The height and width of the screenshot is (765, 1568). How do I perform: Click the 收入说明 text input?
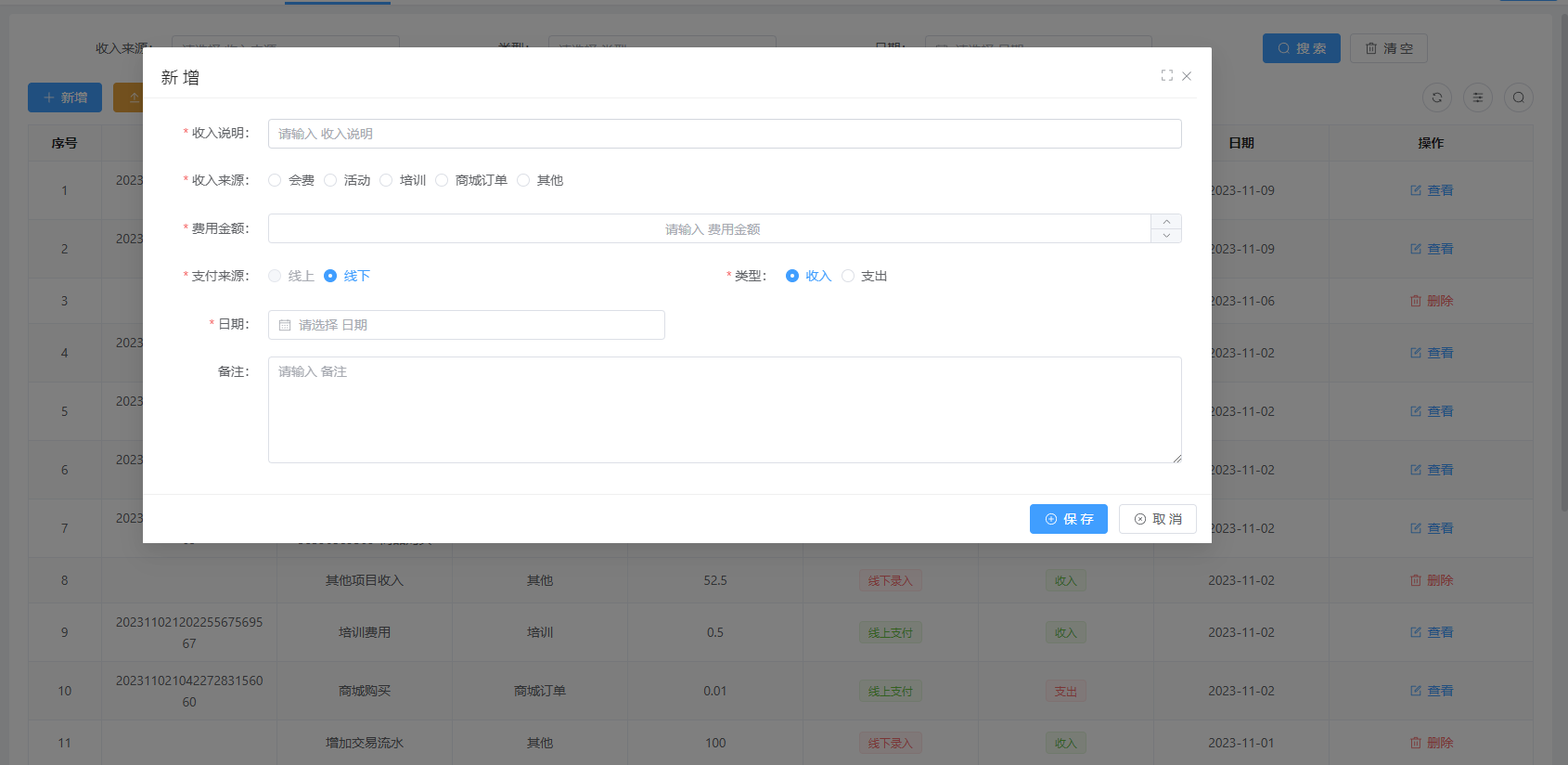(x=724, y=134)
